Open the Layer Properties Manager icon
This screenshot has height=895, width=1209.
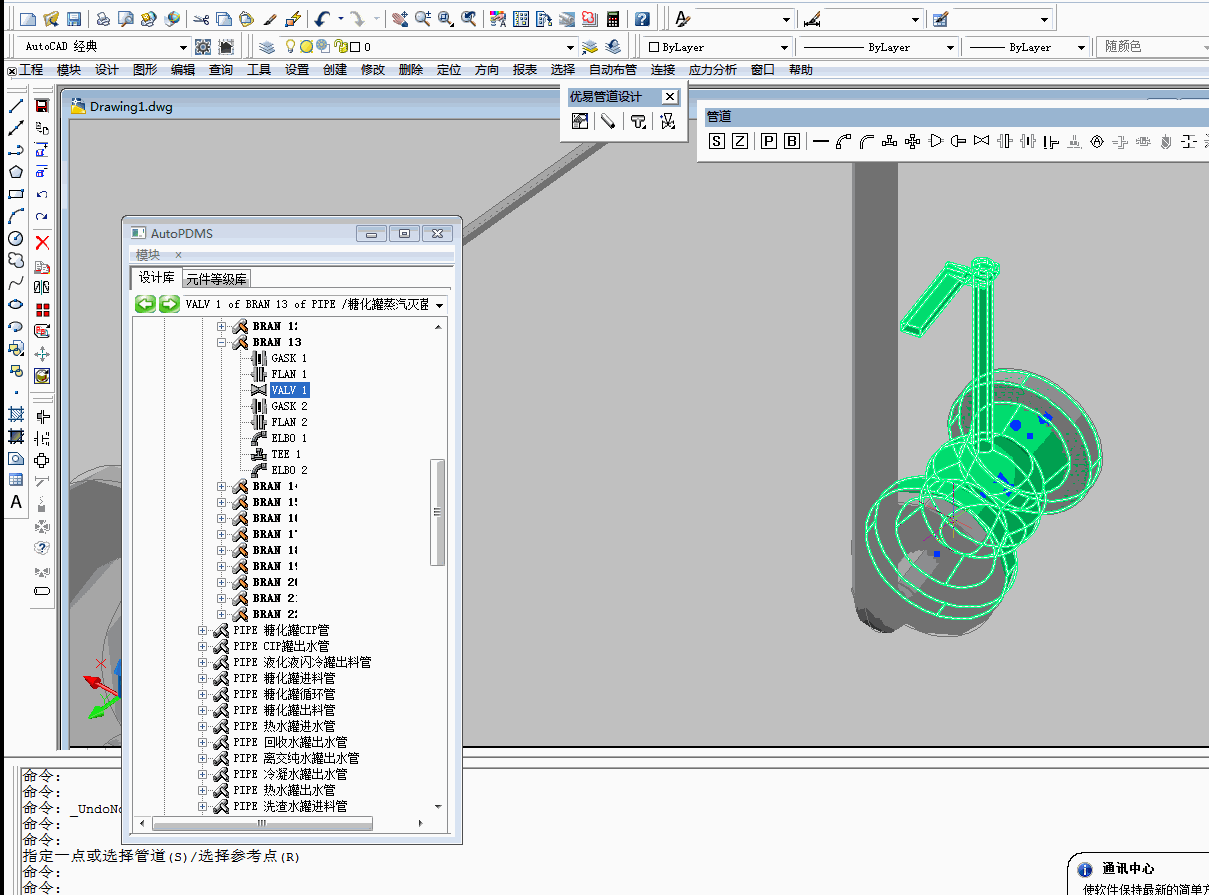[x=266, y=47]
